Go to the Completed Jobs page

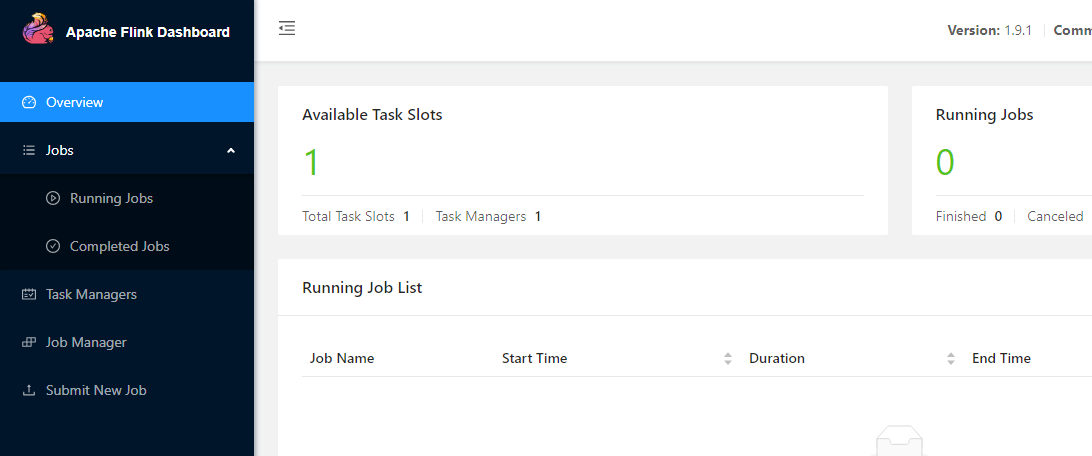coord(119,246)
